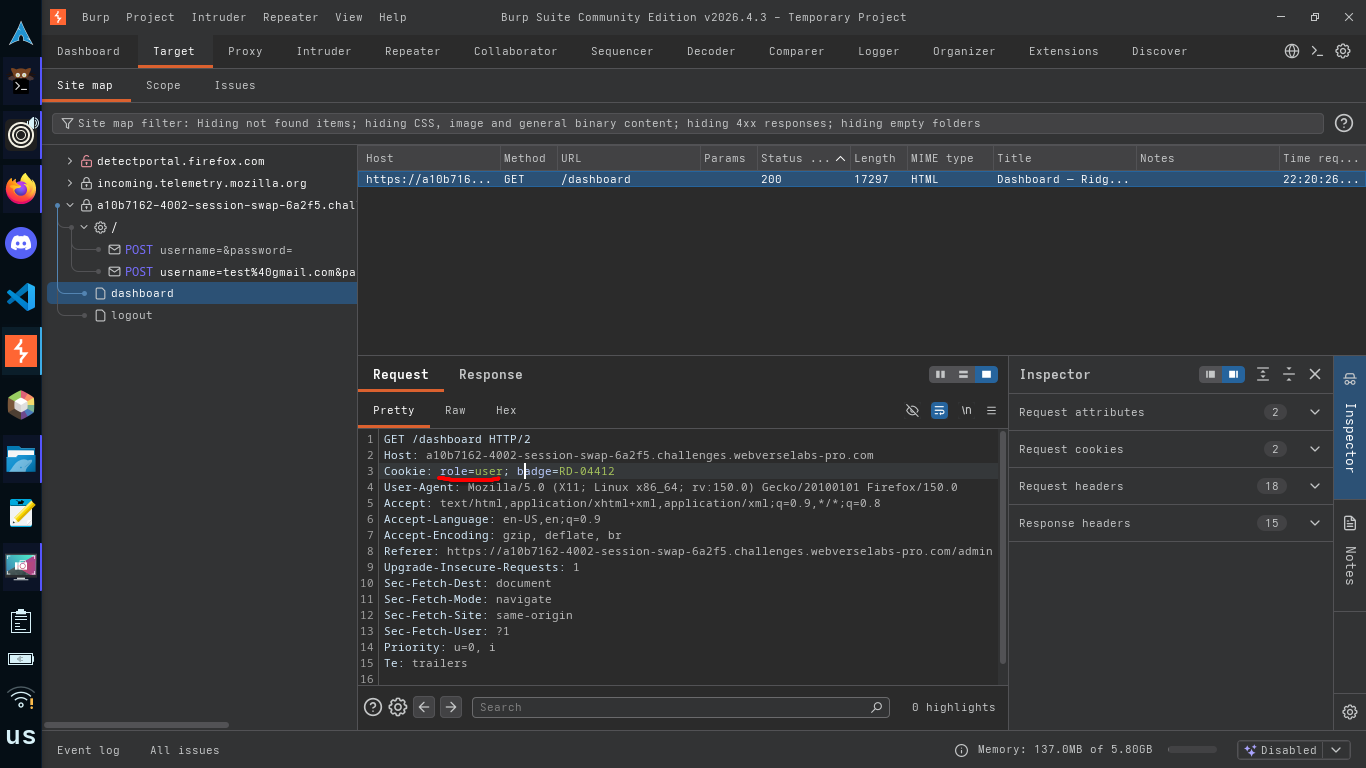Screen dimensions: 1366x768
Task: Click help icon left of search bar
Action: tap(373, 707)
